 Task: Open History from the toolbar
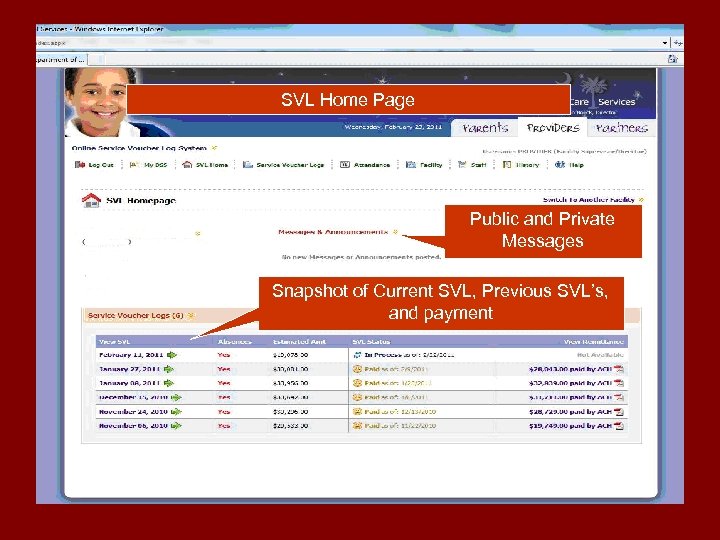(x=521, y=164)
